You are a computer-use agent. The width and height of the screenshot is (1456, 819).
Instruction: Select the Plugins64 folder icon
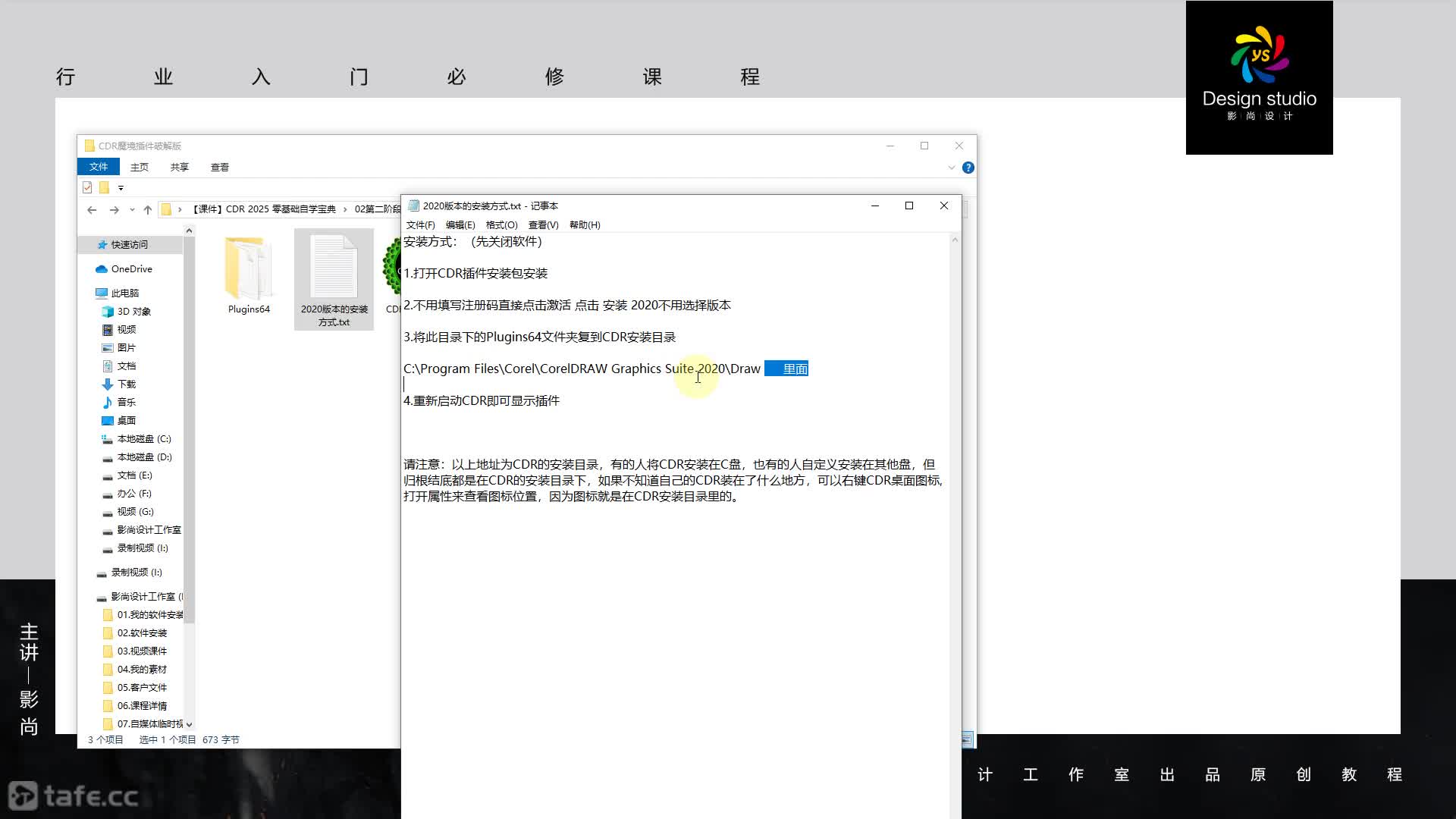tap(249, 267)
